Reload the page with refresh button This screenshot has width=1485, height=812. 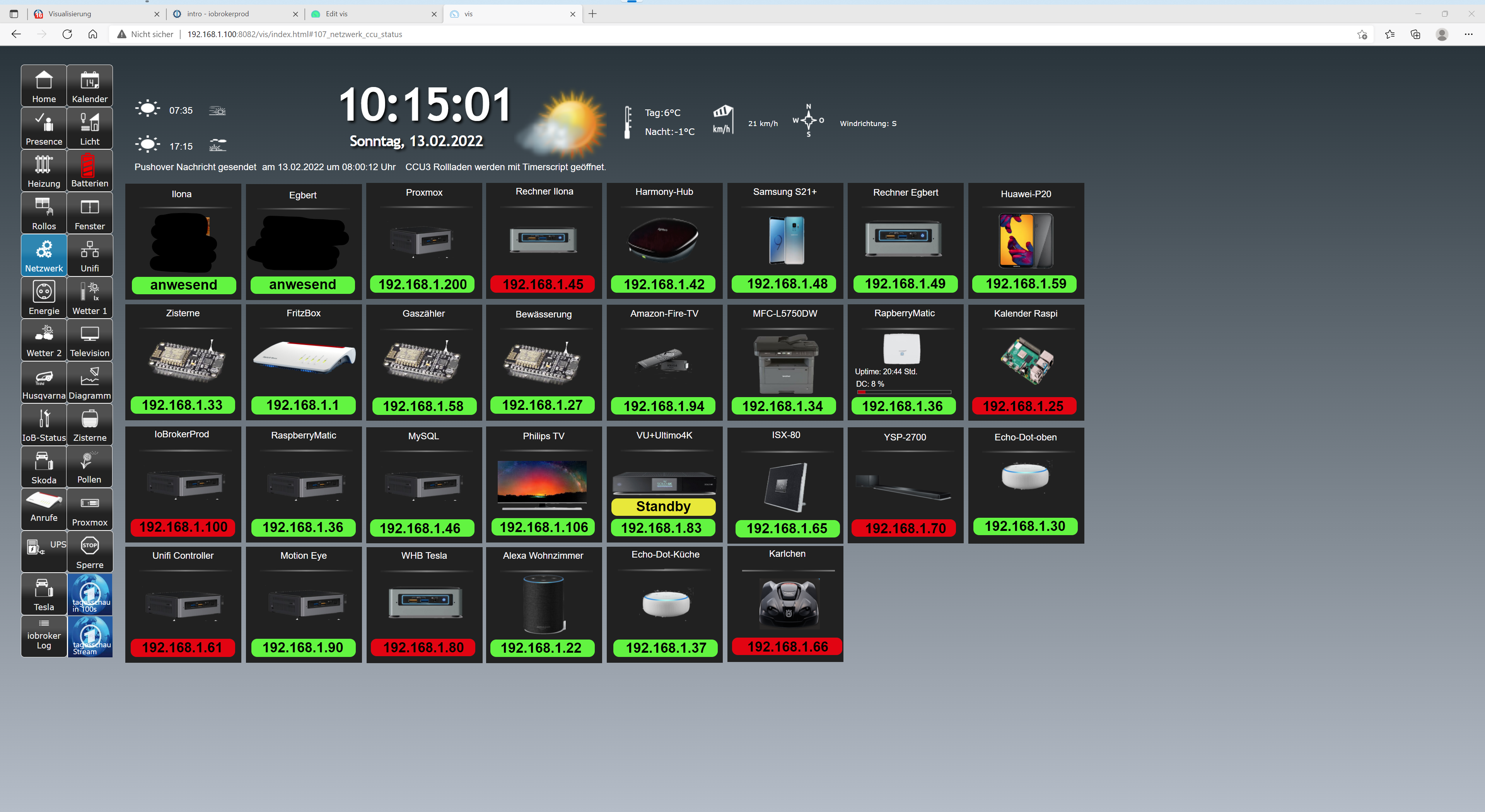(67, 34)
